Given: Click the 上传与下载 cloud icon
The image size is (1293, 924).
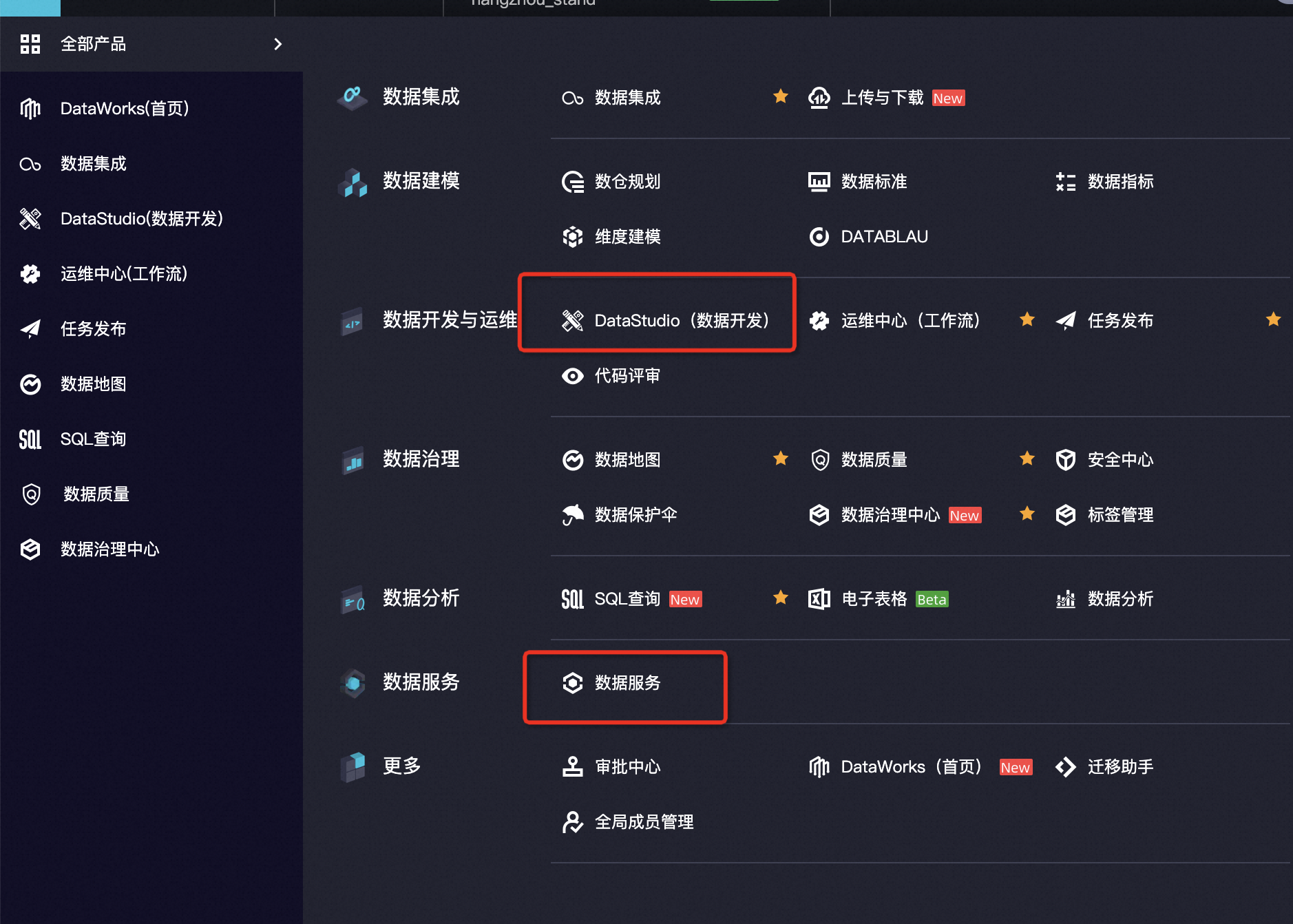Looking at the screenshot, I should [x=819, y=98].
